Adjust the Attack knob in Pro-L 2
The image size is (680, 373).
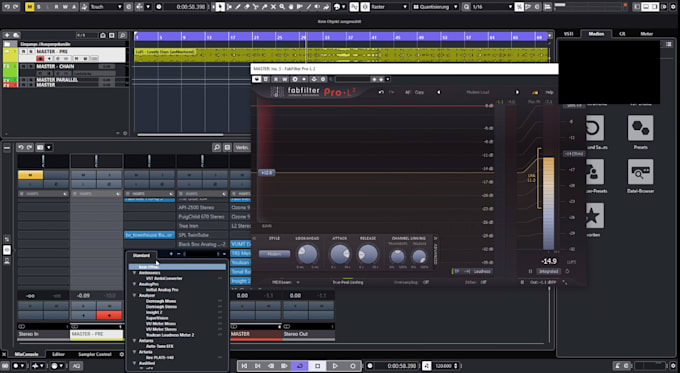[340, 254]
